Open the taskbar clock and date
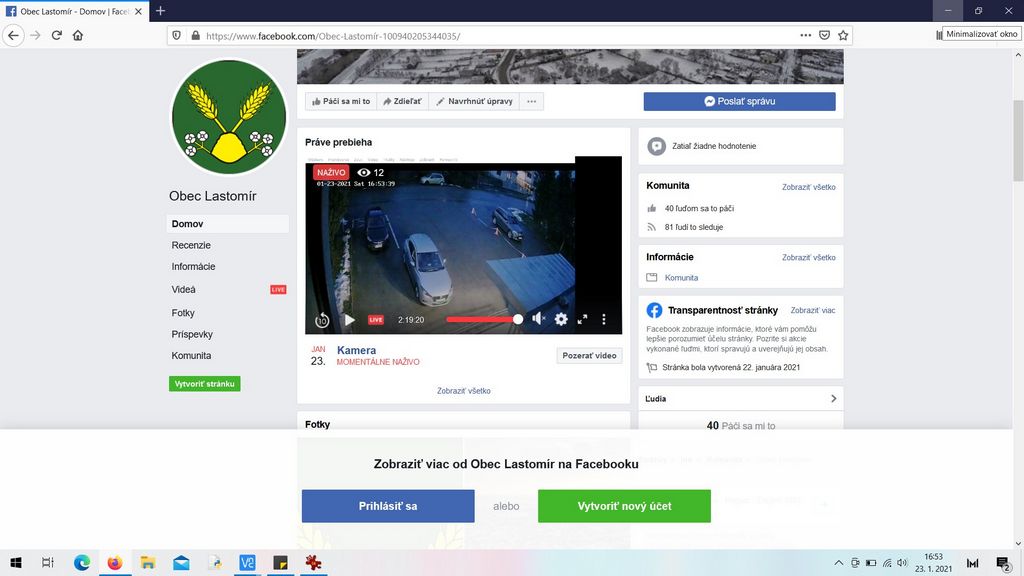 tap(933, 563)
